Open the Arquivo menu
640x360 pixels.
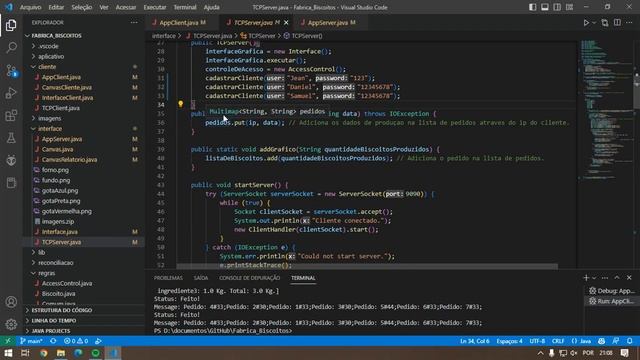coord(31,7)
